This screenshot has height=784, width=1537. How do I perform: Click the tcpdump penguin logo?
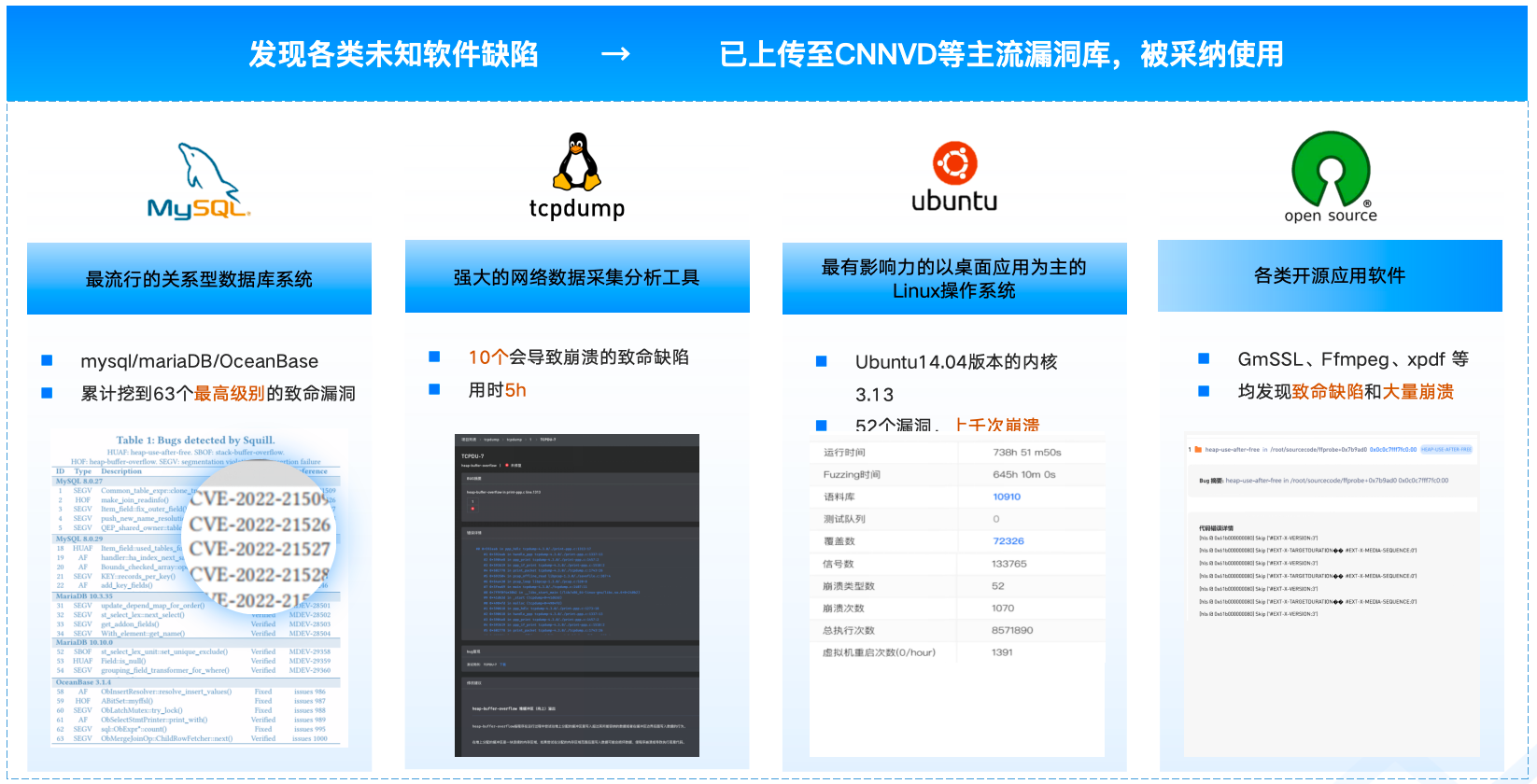[577, 162]
